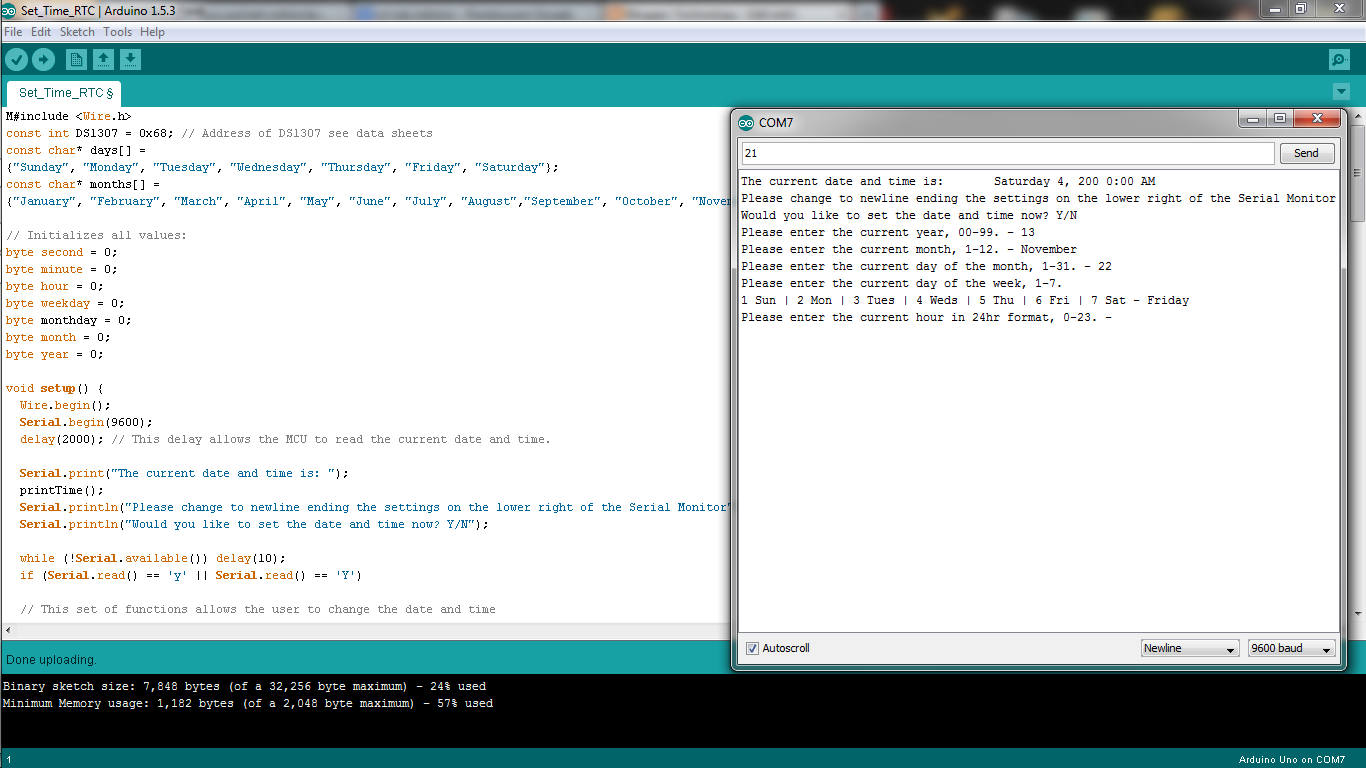This screenshot has width=1366, height=768.
Task: Click the Verify checkmark icon in the toolbar
Action: click(17, 60)
